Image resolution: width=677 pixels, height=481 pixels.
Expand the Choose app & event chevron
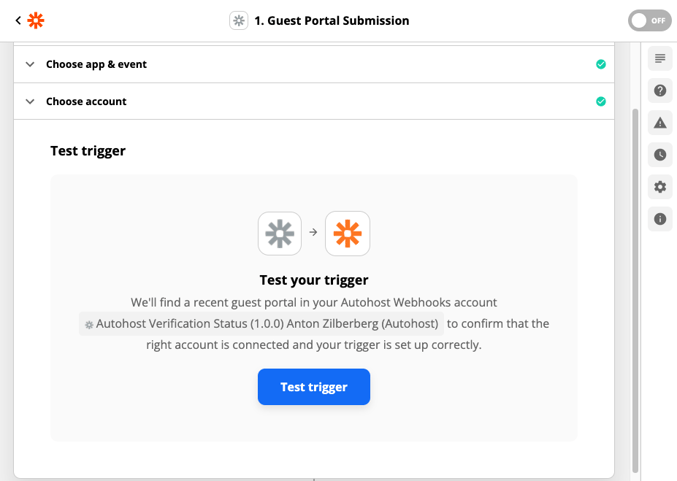[x=30, y=64]
